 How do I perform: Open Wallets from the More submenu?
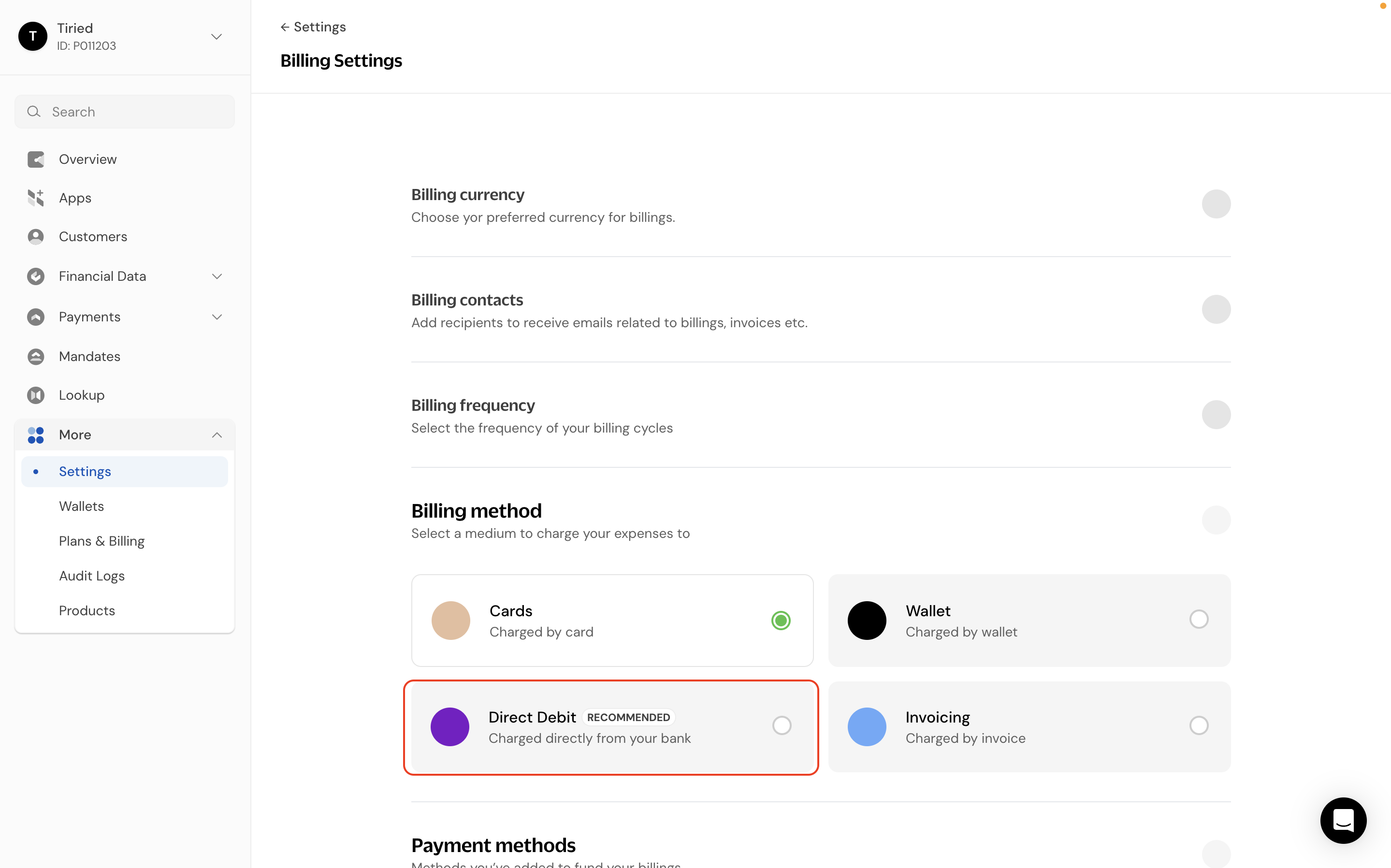pyautogui.click(x=82, y=506)
